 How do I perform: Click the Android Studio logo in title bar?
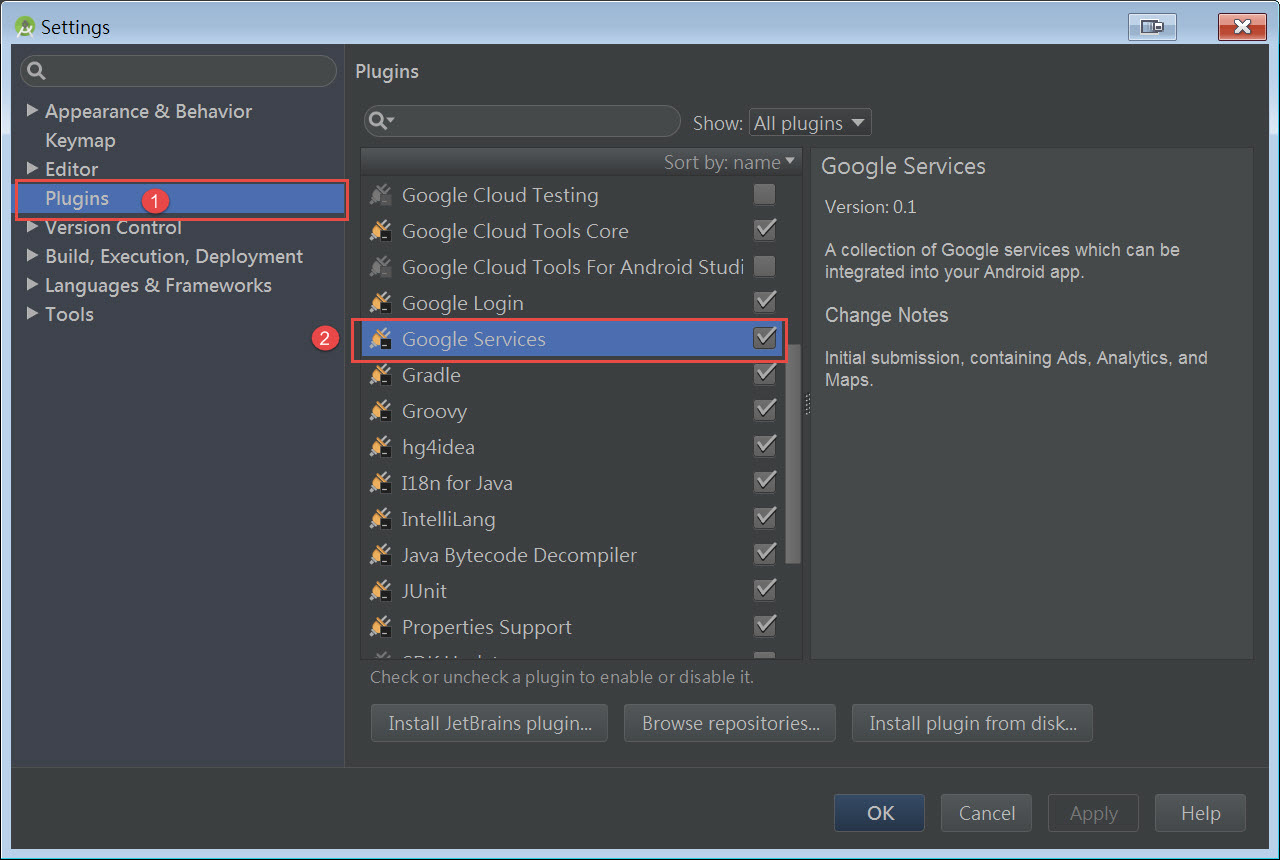(x=25, y=26)
